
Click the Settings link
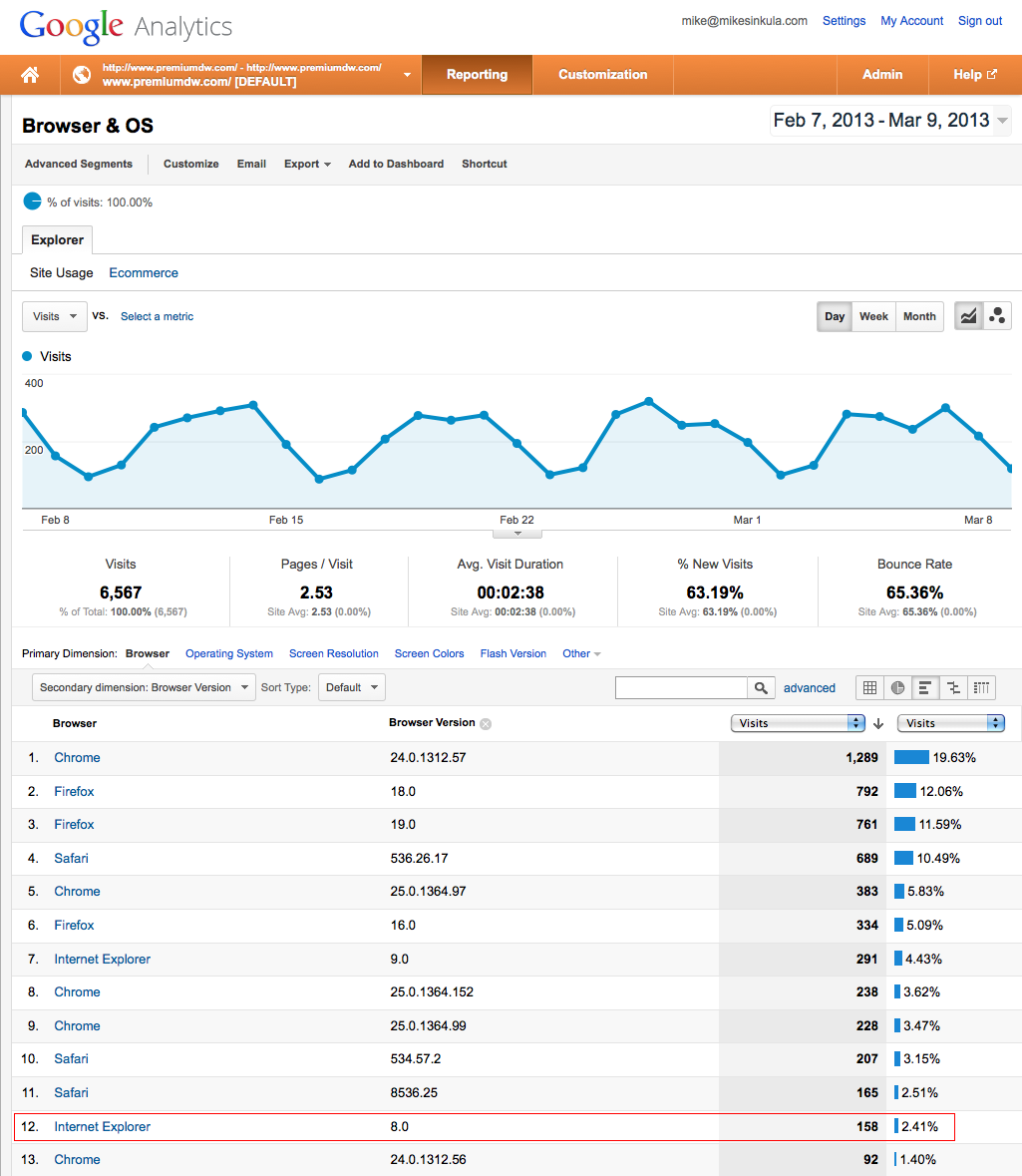(844, 21)
